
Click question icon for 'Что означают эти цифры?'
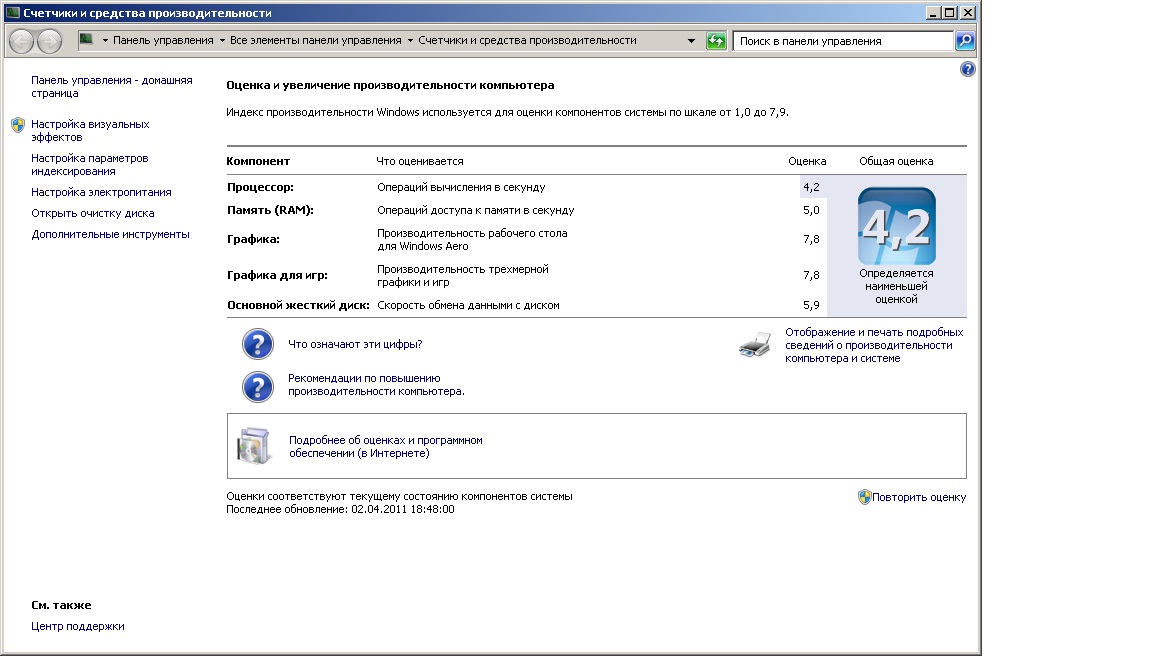click(258, 344)
